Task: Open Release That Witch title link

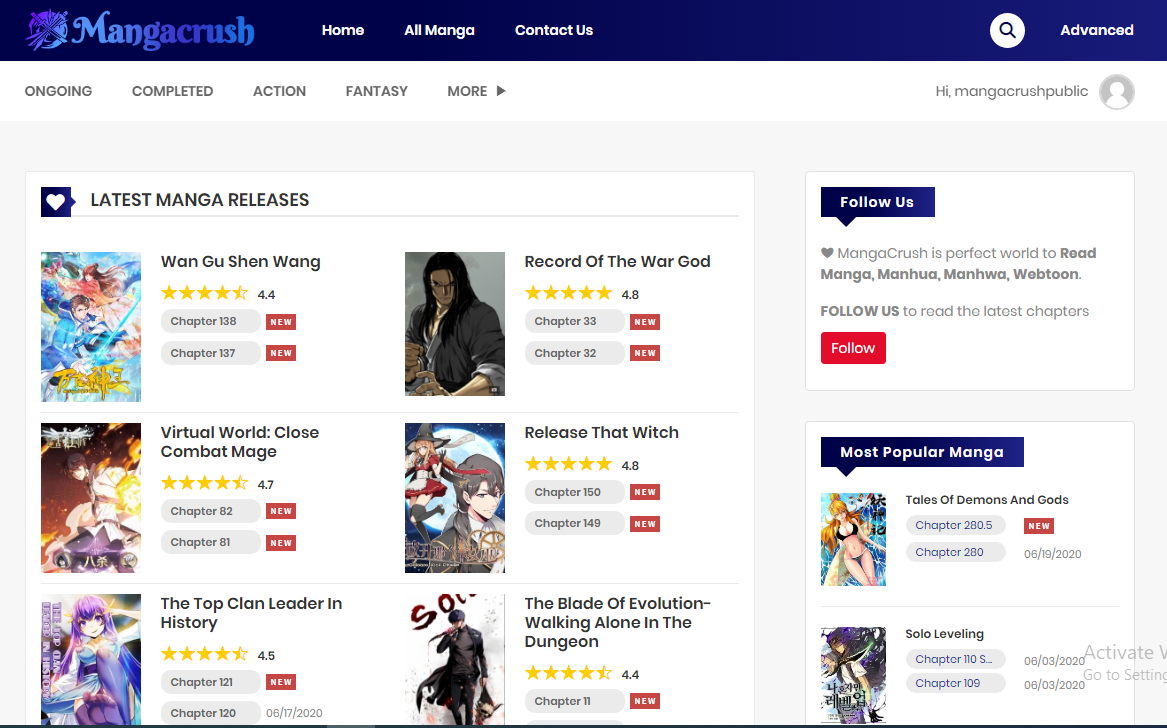Action: coord(601,432)
